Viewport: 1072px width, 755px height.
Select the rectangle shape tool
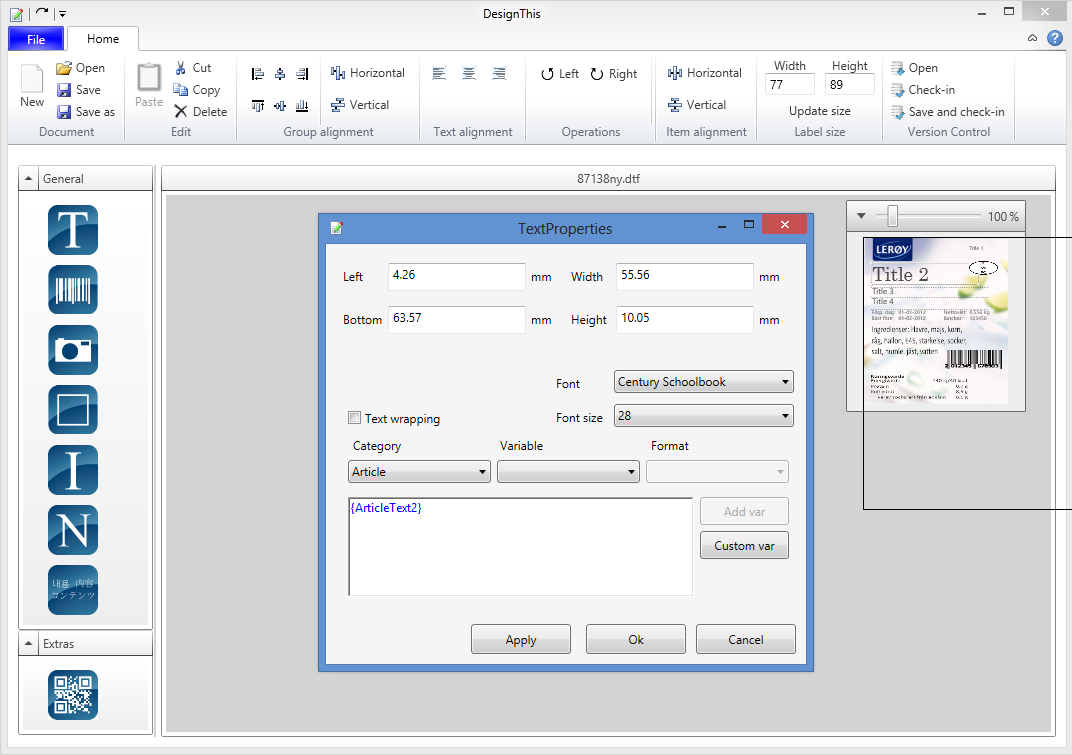[73, 410]
